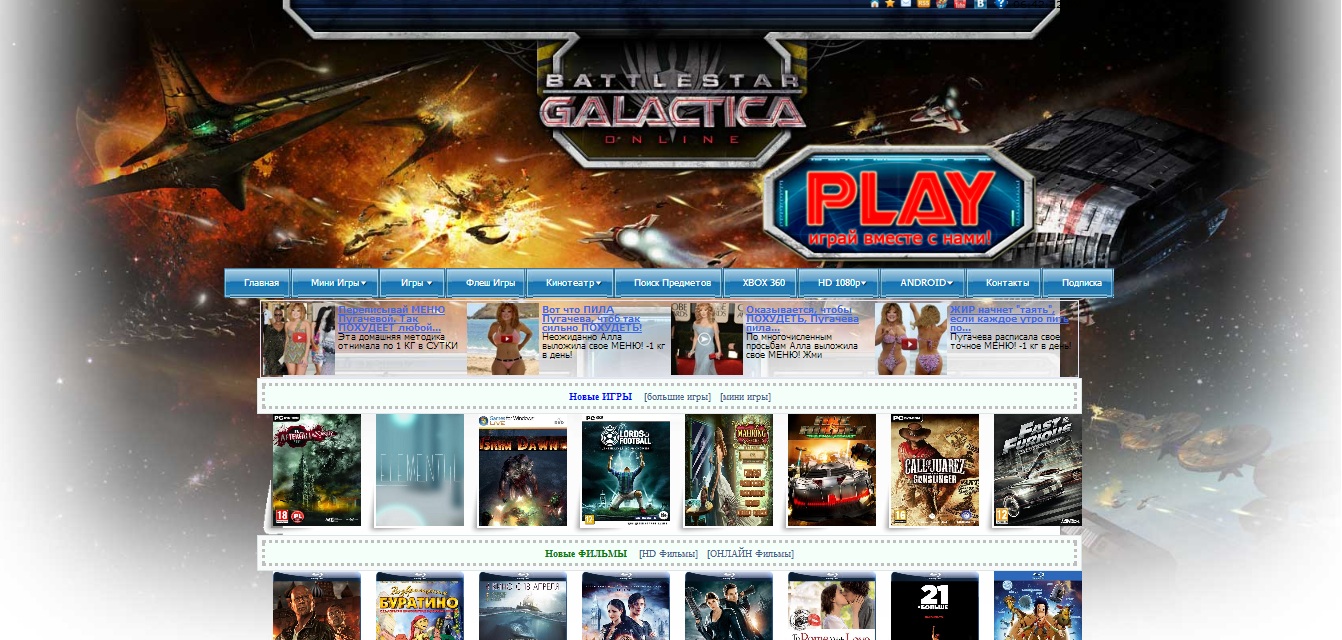Expand the Кинотеатр dropdown menu
This screenshot has height=640, width=1342.
[x=571, y=283]
